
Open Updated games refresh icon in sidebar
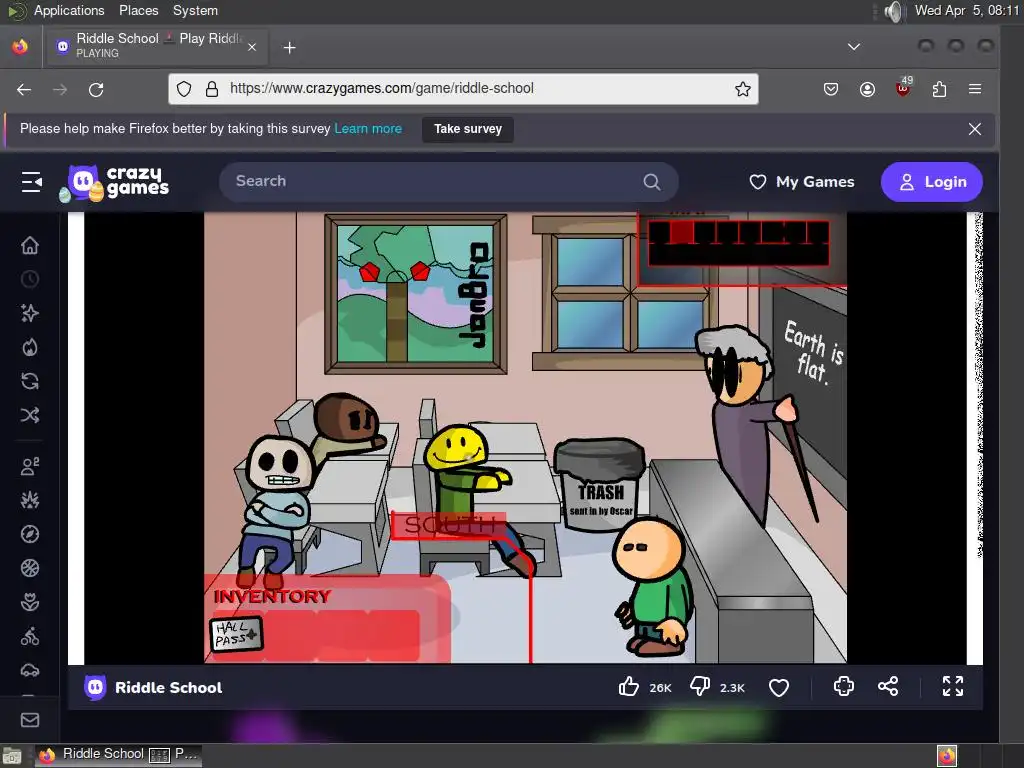coord(30,381)
